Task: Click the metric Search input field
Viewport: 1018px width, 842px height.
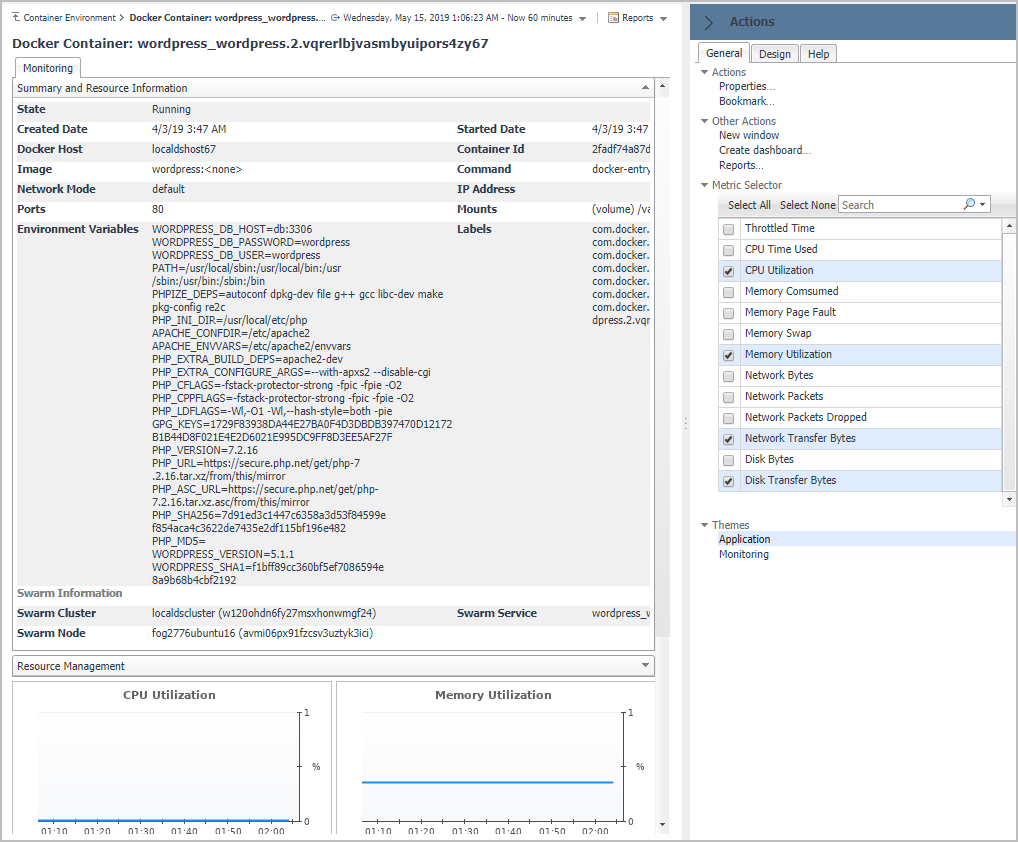Action: pos(898,205)
